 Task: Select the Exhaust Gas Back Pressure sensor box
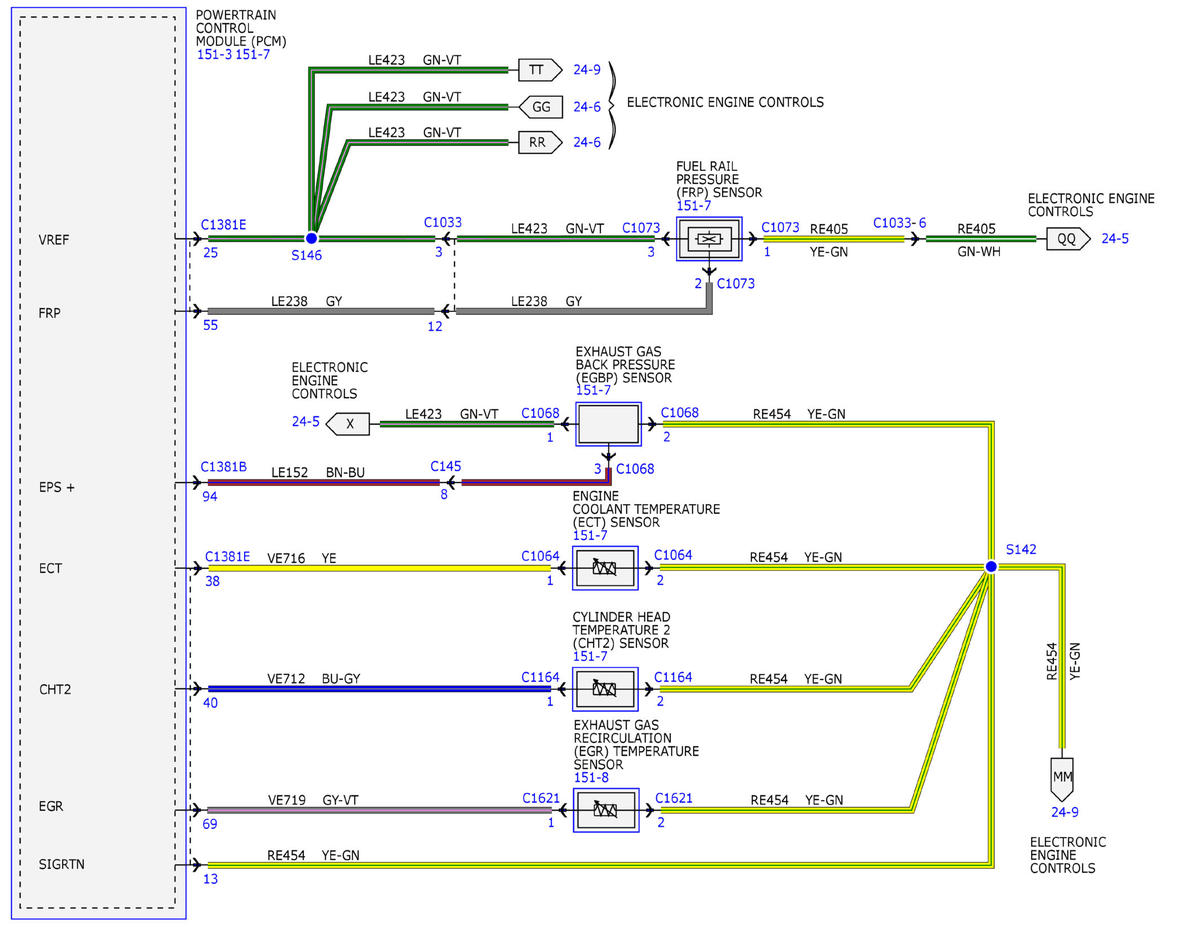(608, 425)
